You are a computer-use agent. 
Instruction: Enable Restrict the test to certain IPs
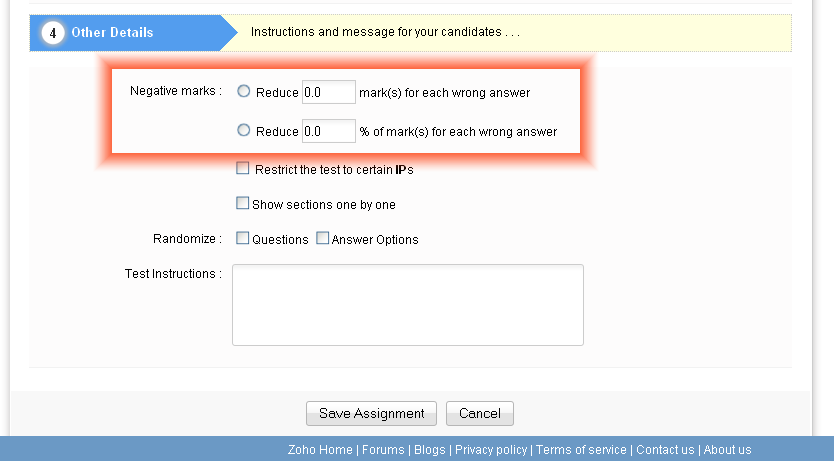click(x=243, y=169)
